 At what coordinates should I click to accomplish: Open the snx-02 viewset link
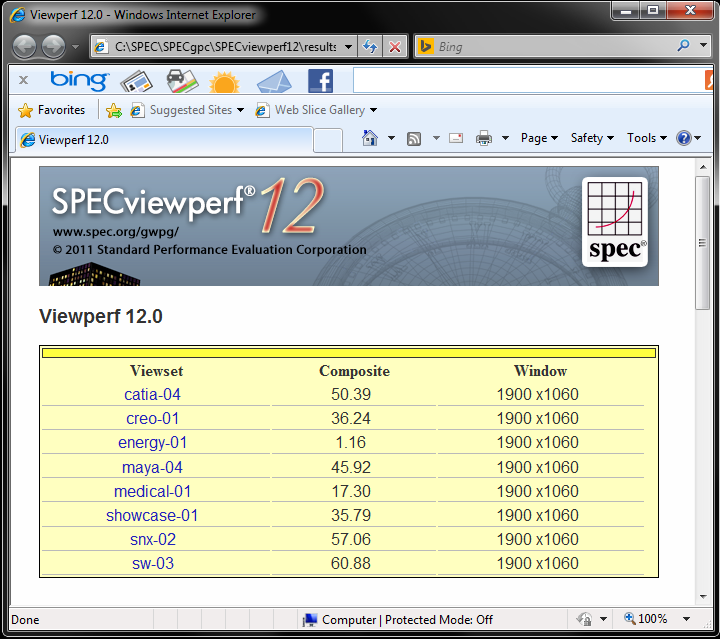[x=153, y=539]
